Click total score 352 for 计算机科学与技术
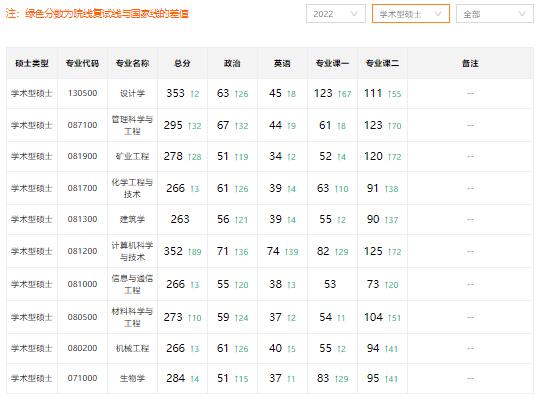This screenshot has height=398, width=538. [173, 251]
